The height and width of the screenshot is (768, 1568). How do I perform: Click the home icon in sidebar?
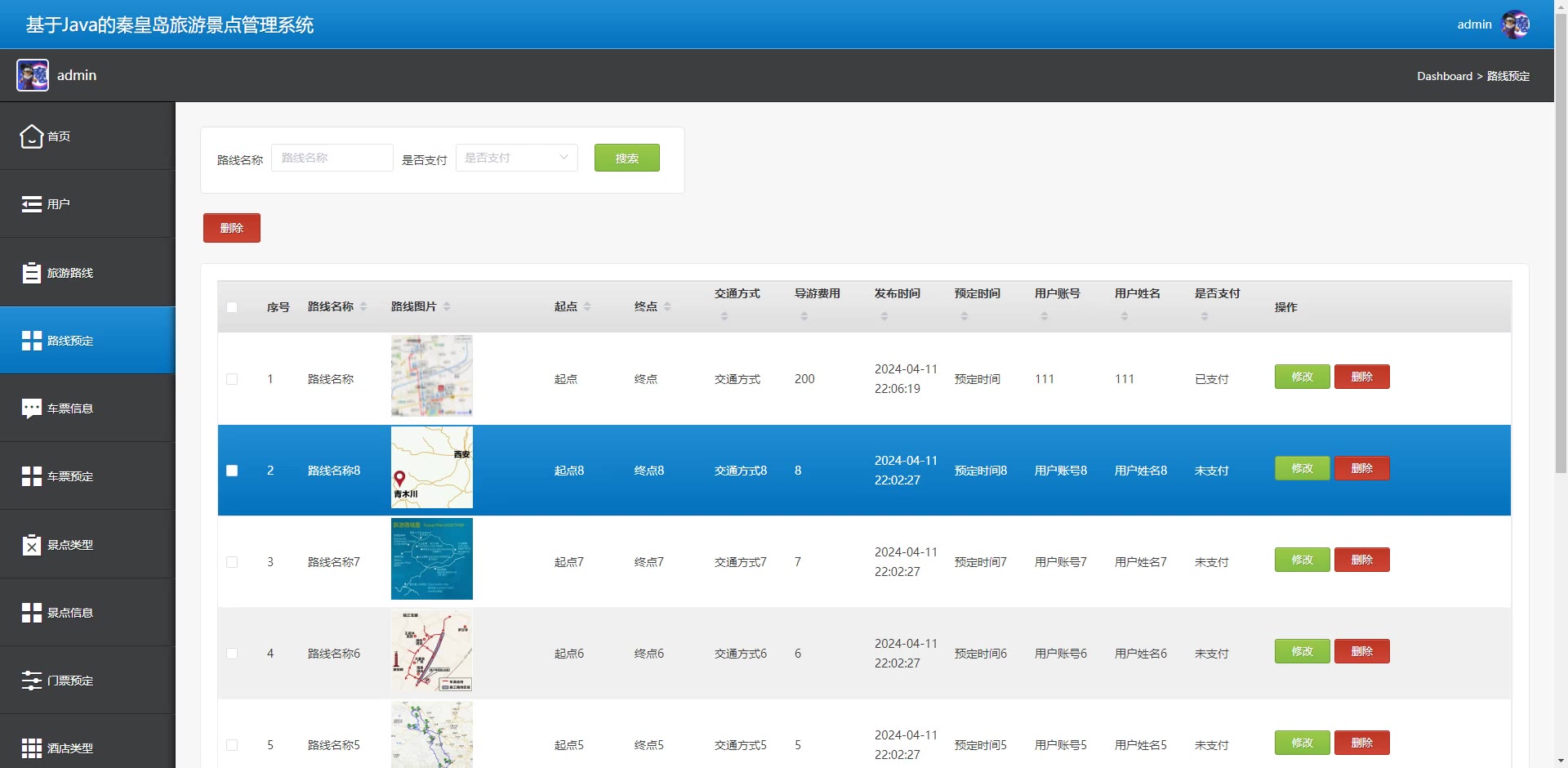31,136
